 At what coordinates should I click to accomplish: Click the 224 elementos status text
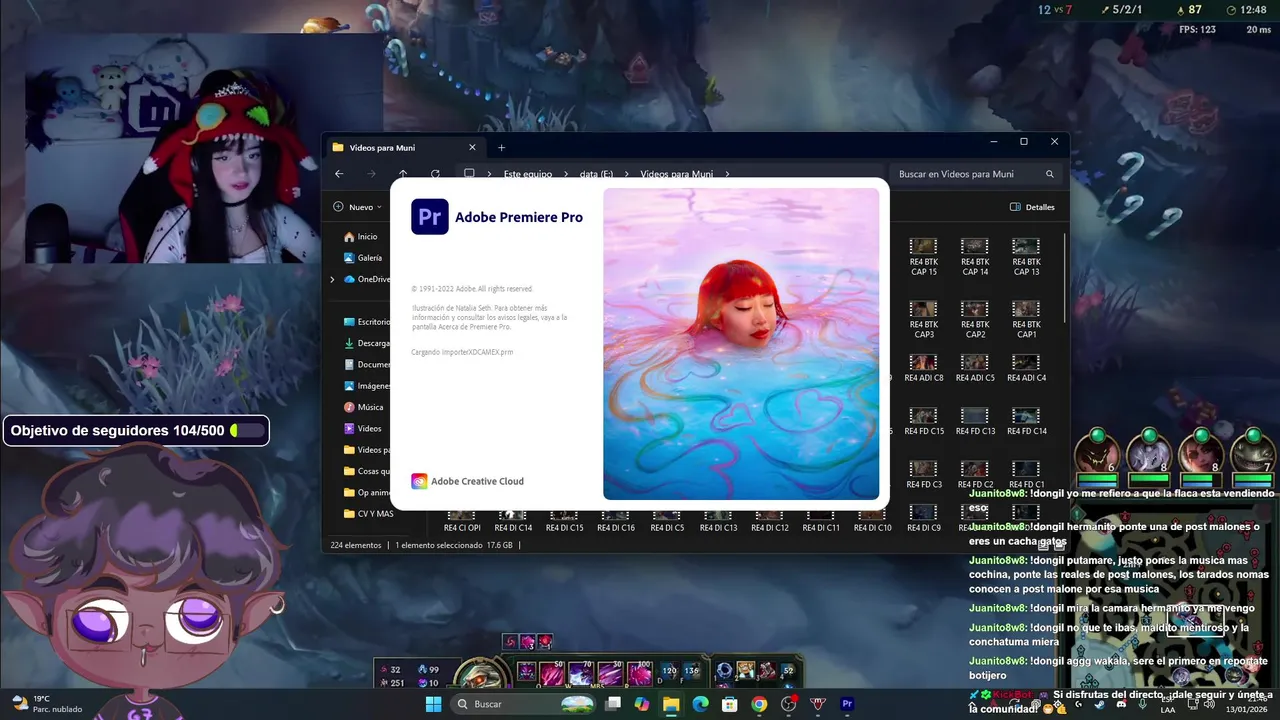point(356,545)
